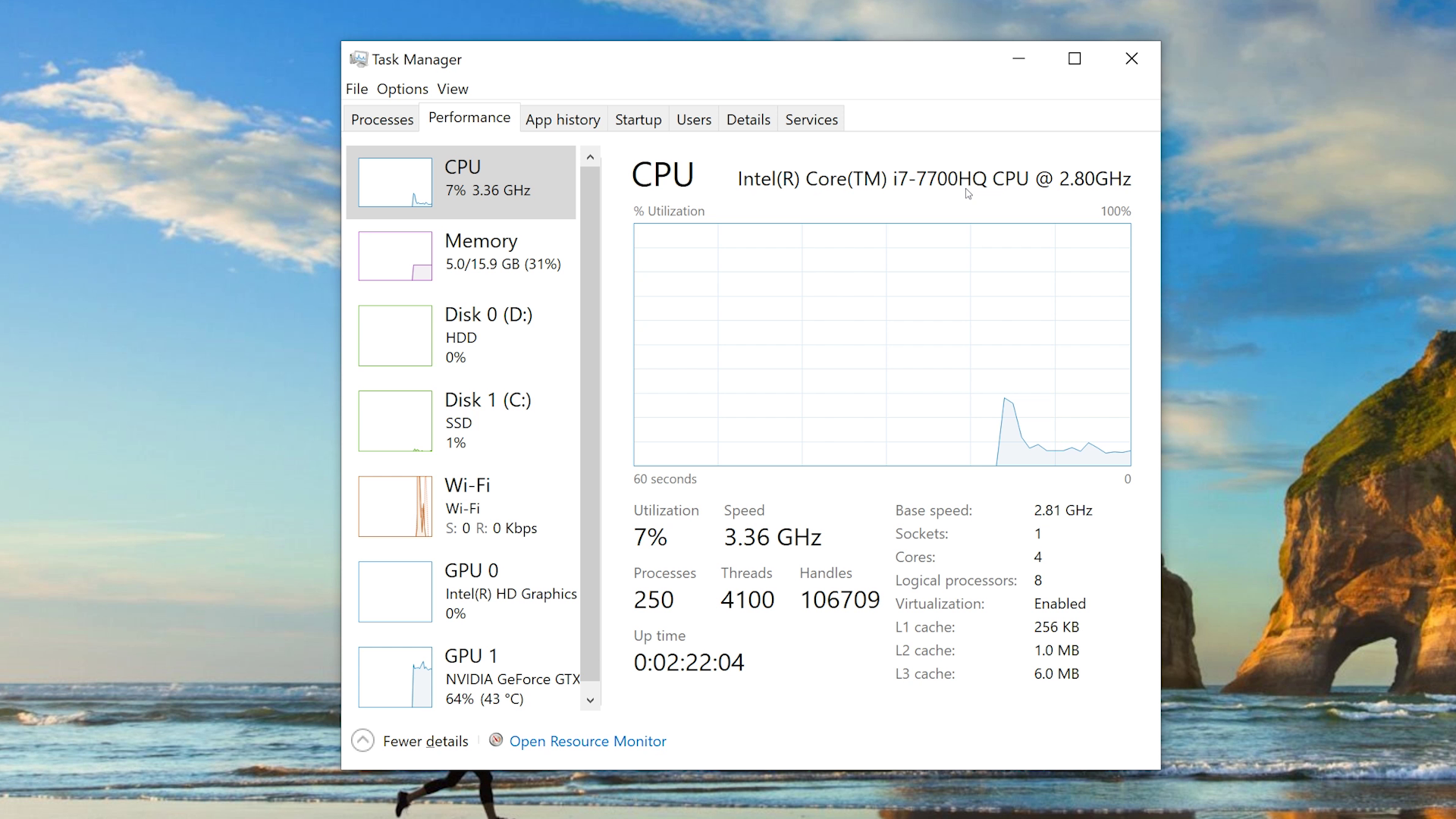Click the Processes count 250
1456x819 pixels.
pyautogui.click(x=654, y=600)
